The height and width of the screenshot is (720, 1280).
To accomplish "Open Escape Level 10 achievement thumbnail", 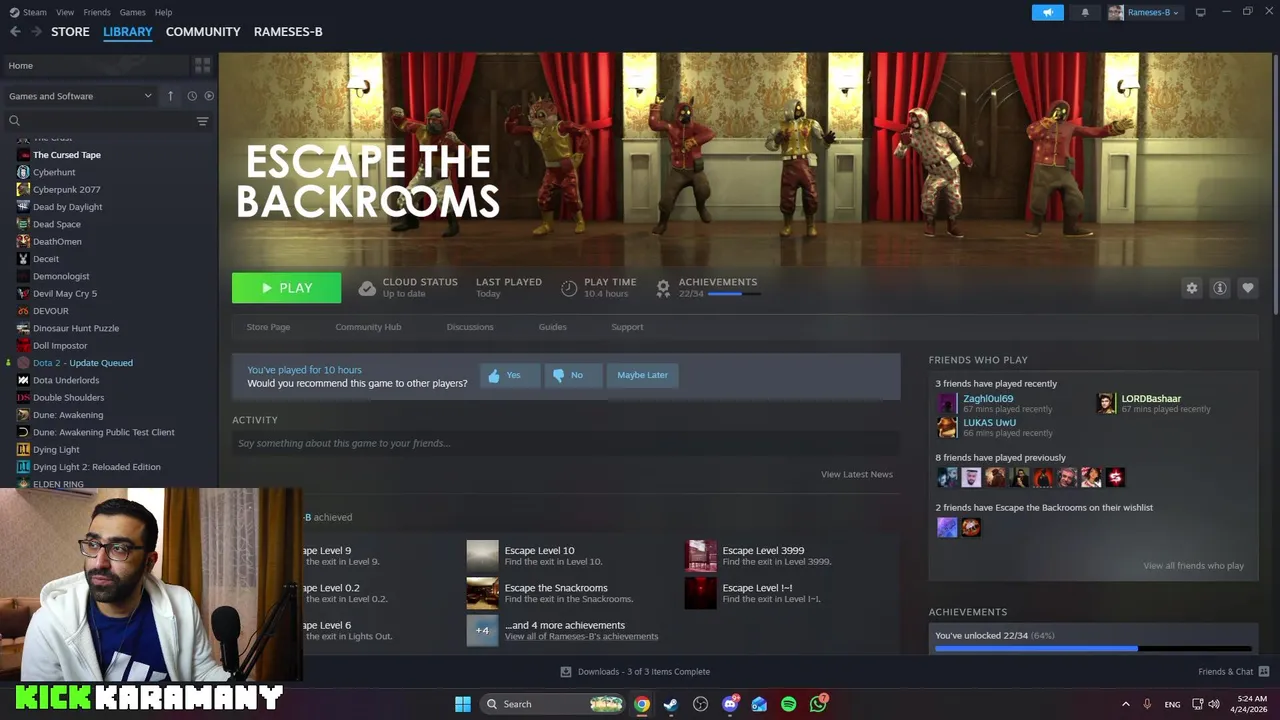I will point(482,556).
